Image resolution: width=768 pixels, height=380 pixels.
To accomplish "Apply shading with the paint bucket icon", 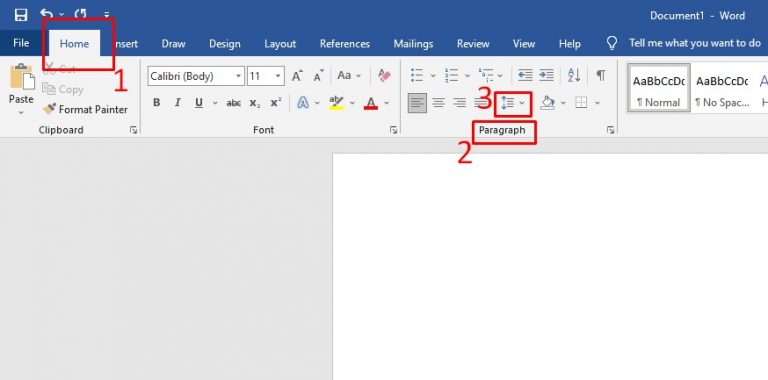I will click(x=548, y=103).
